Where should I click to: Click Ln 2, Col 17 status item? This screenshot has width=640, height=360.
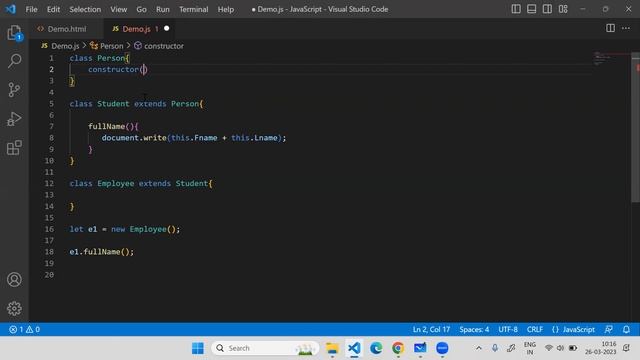point(431,329)
